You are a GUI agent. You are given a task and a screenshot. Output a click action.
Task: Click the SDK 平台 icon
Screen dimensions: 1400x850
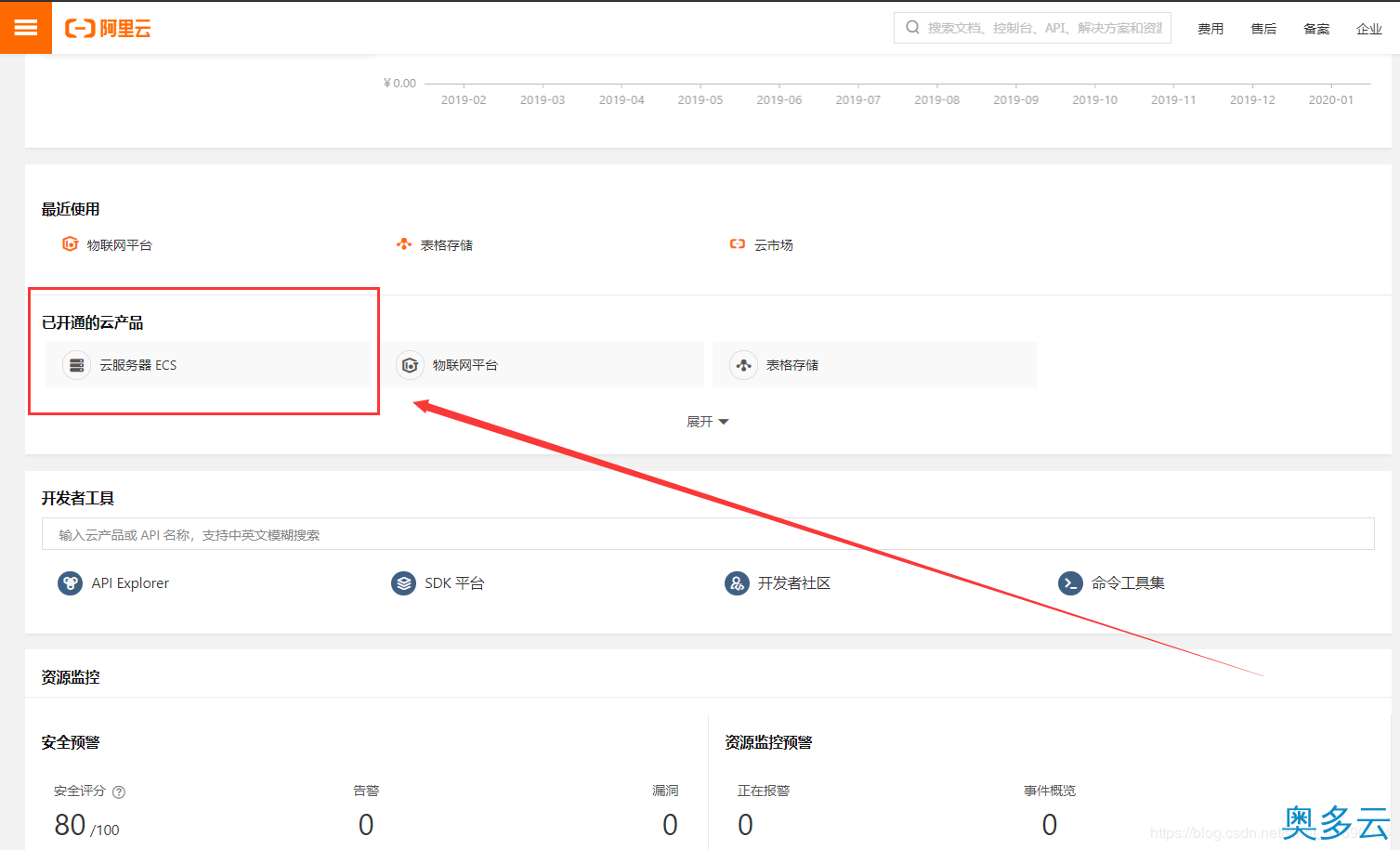click(x=403, y=583)
